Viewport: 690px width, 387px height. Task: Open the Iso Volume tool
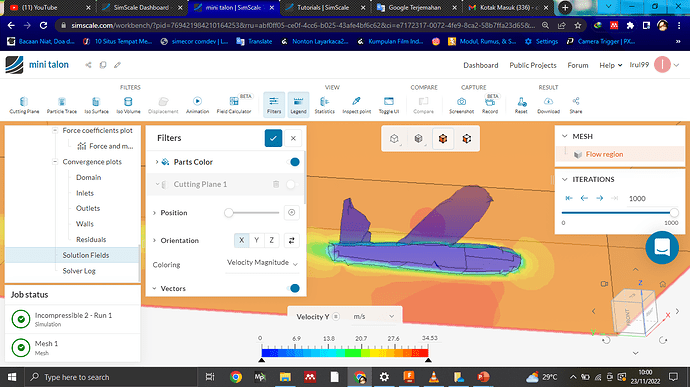128,105
